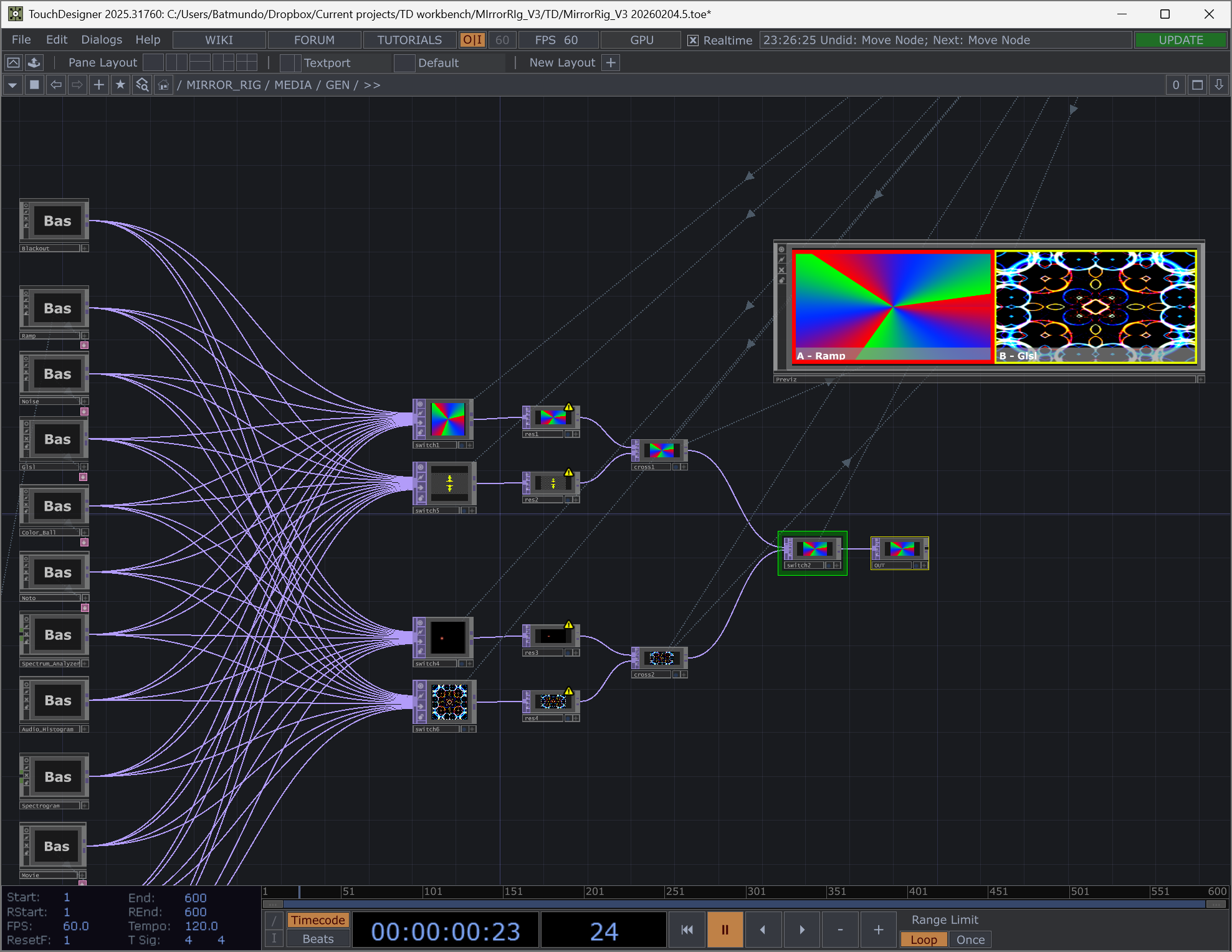Click the bookmark star icon
This screenshot has height=952, width=1232.
pos(120,85)
